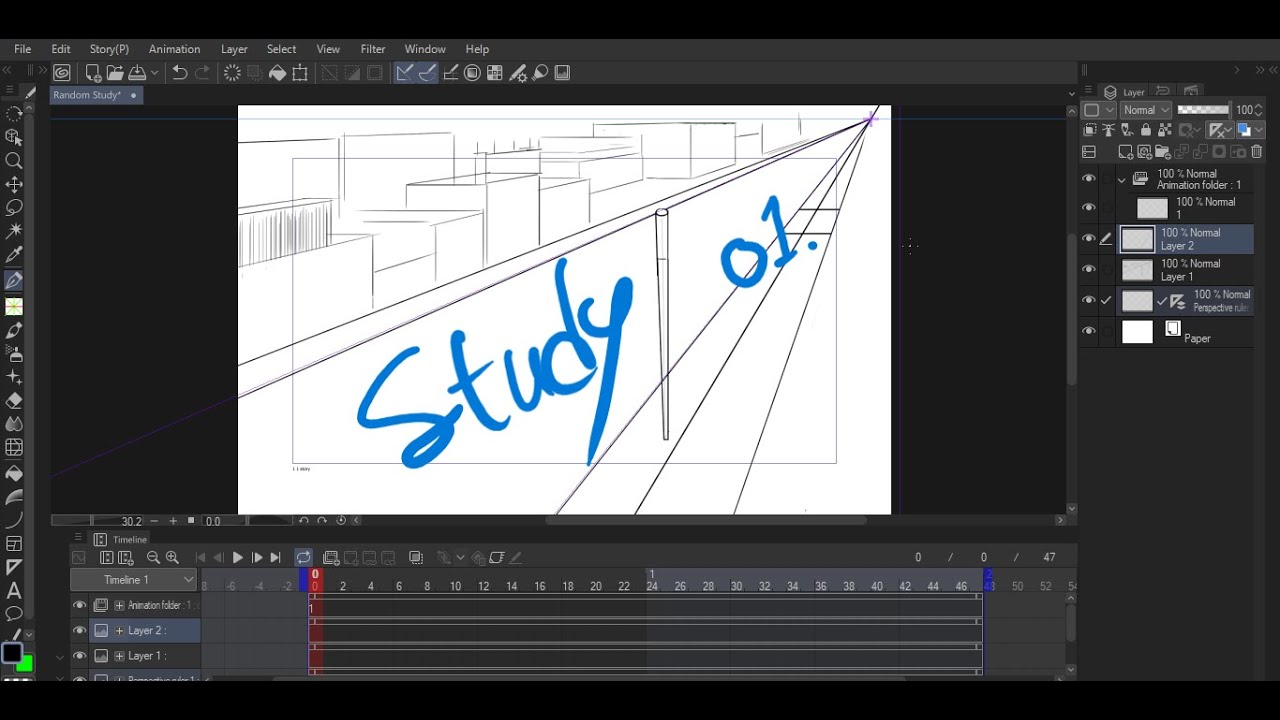Click the Play button in timeline
1280x720 pixels.
[x=237, y=558]
